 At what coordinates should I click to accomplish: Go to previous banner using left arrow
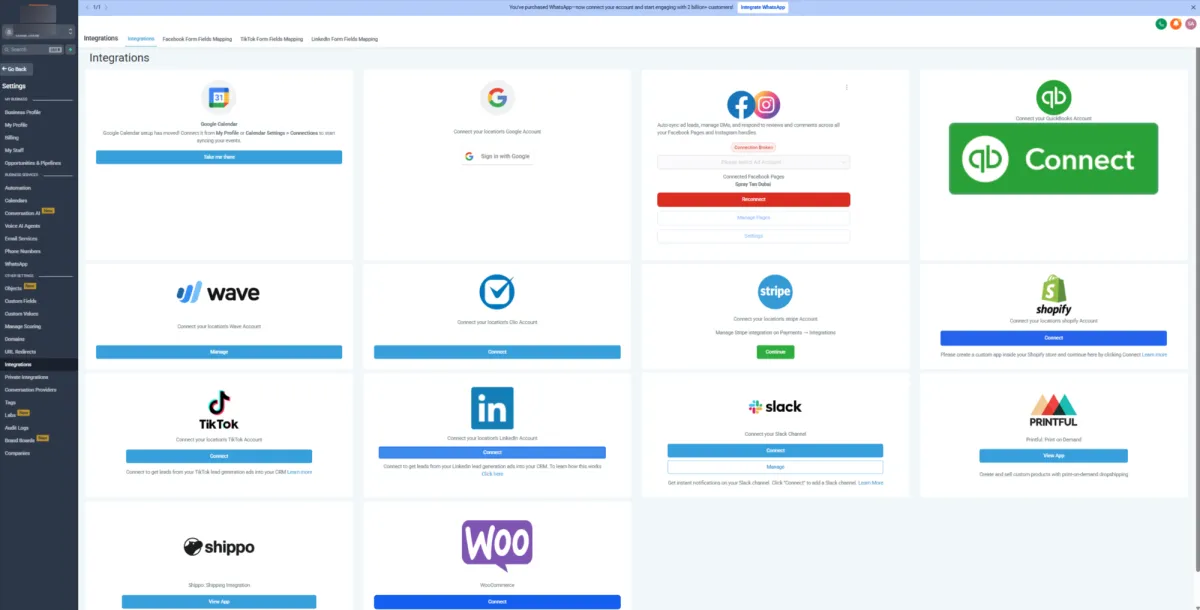point(86,7)
